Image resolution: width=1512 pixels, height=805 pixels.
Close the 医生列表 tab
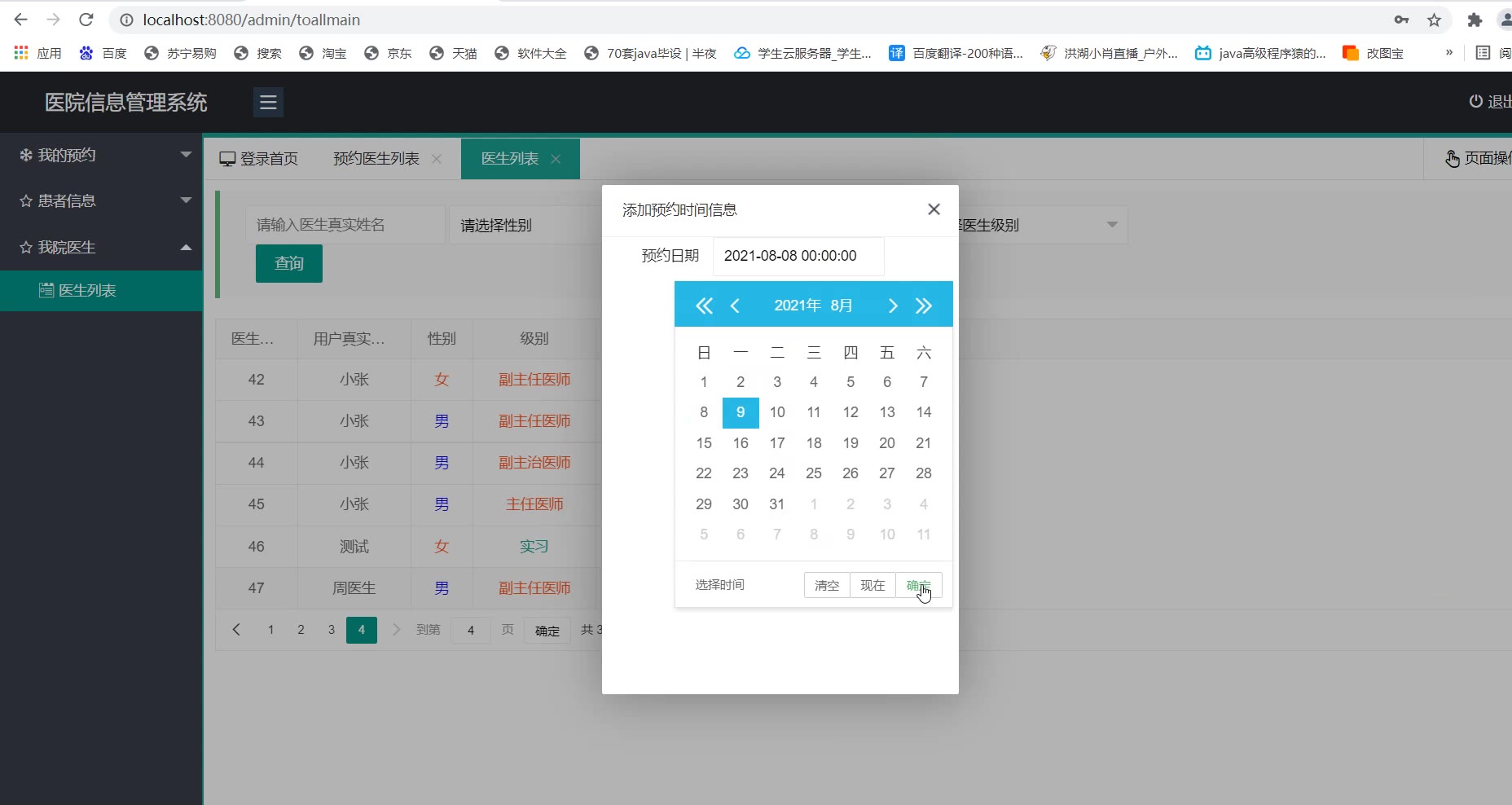pyautogui.click(x=556, y=159)
